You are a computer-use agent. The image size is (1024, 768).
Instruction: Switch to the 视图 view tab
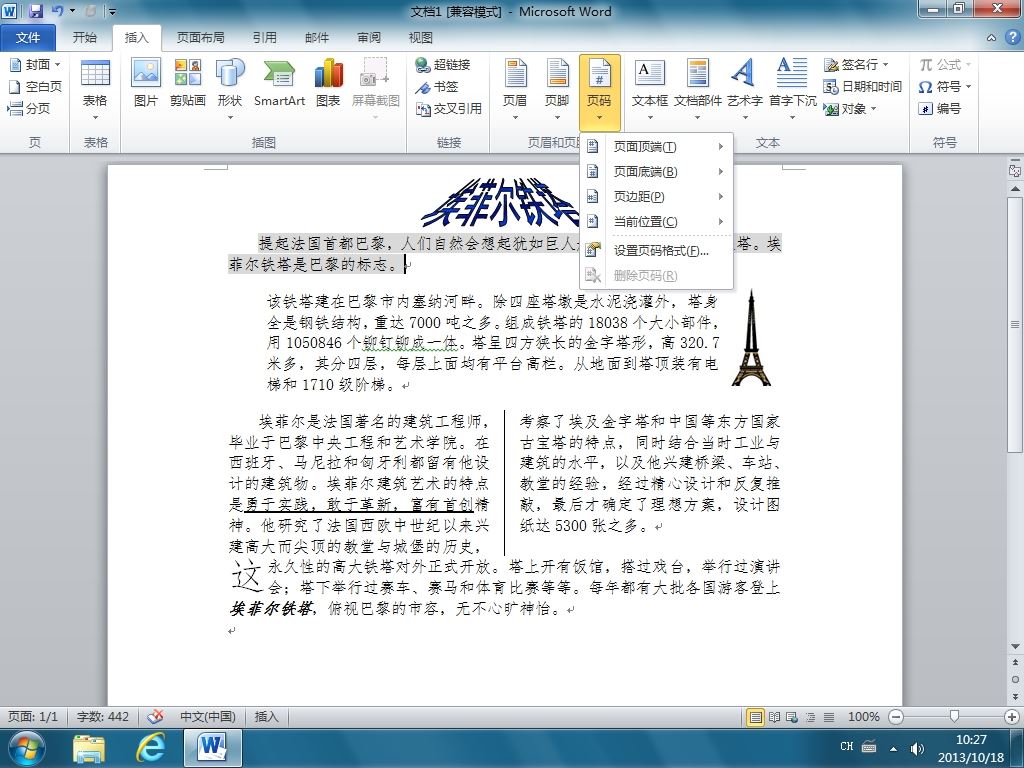421,38
